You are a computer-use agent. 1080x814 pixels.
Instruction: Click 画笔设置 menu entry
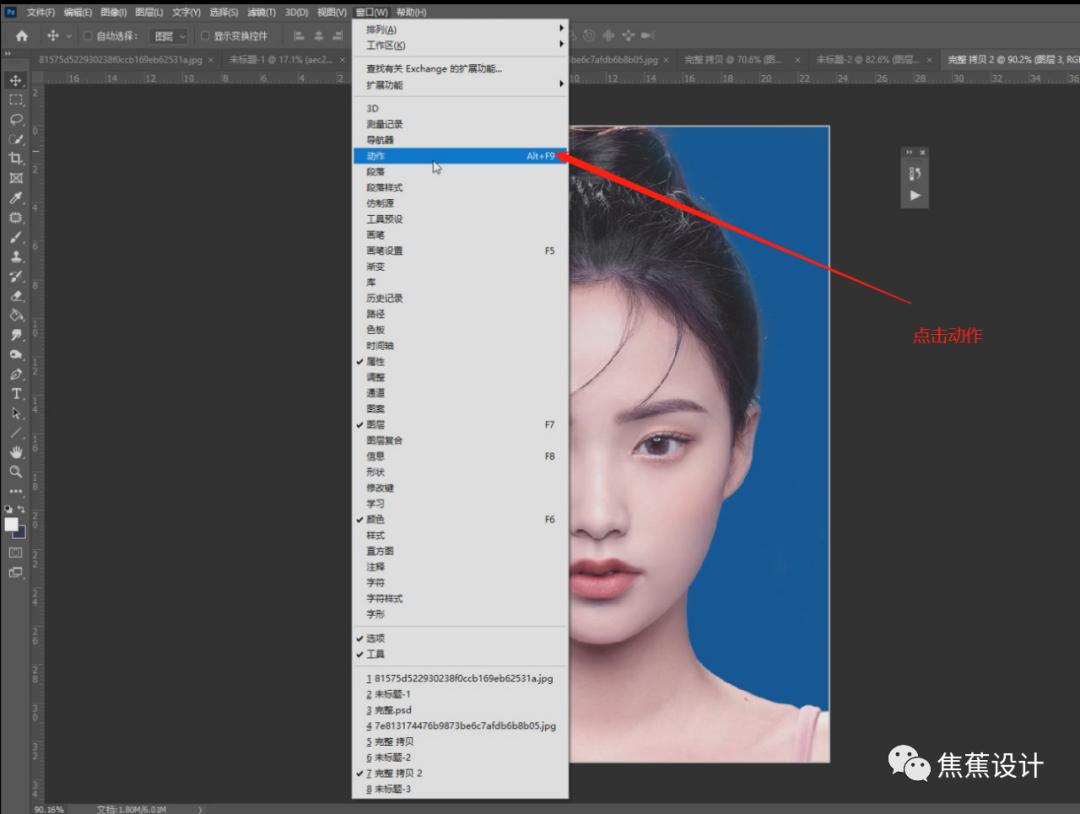coord(386,250)
